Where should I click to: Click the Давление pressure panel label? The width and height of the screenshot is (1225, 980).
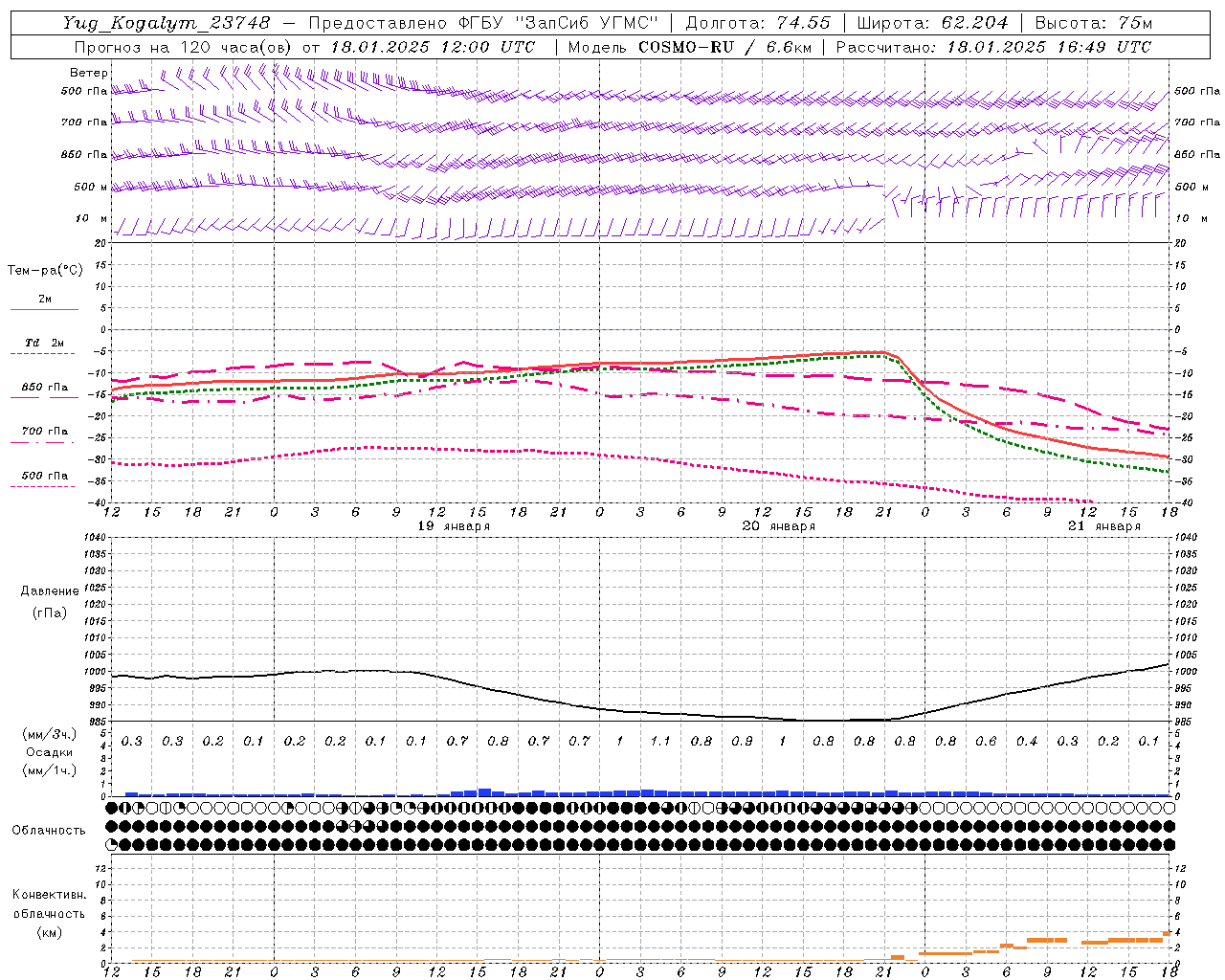click(x=50, y=591)
